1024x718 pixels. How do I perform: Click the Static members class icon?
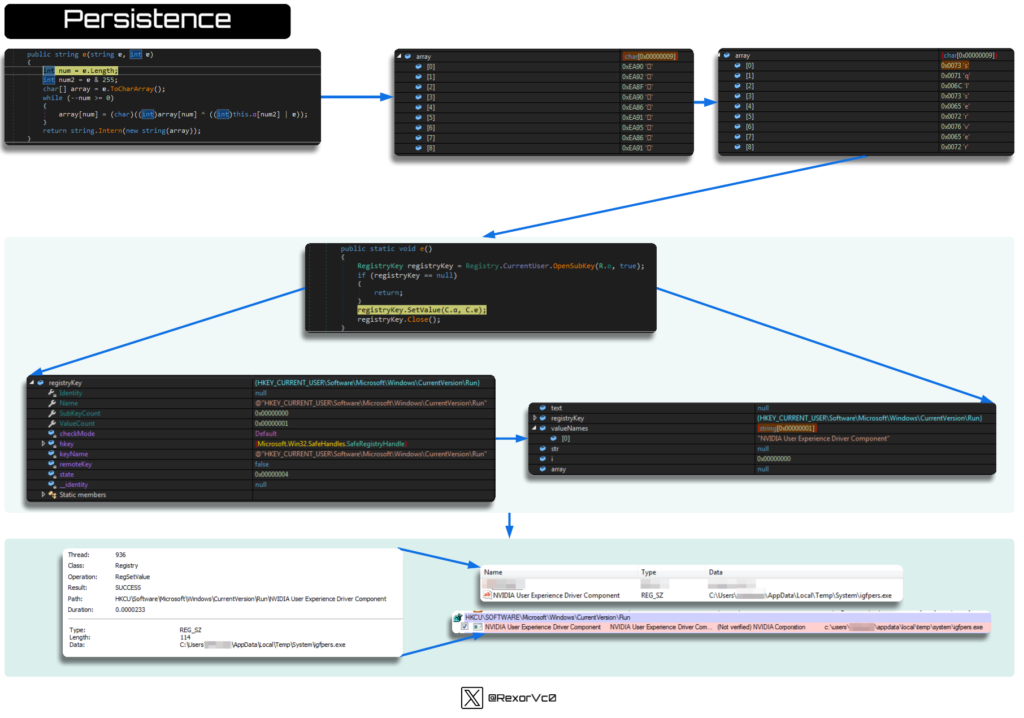(51, 494)
